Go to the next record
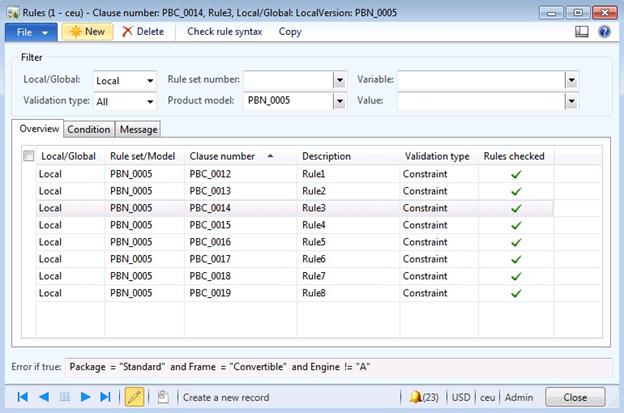The image size is (624, 413). pyautogui.click(x=85, y=397)
